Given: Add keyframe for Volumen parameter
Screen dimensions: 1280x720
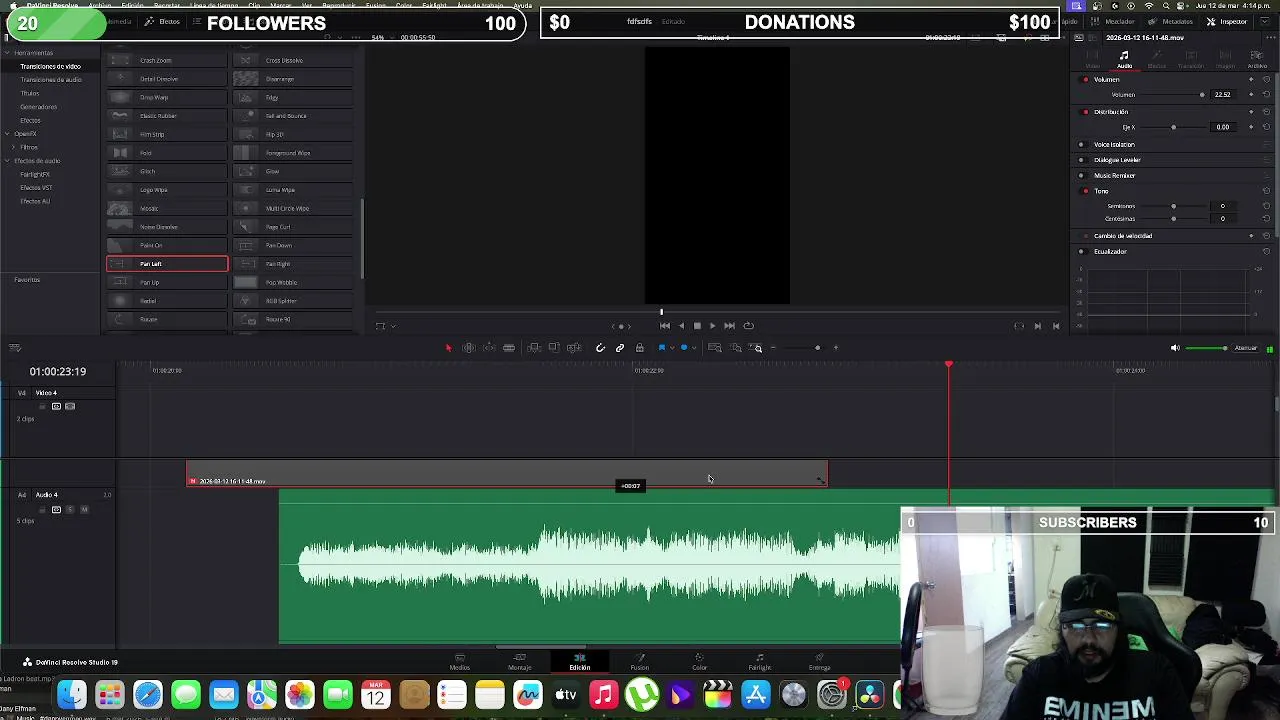Looking at the screenshot, I should click(x=1251, y=94).
